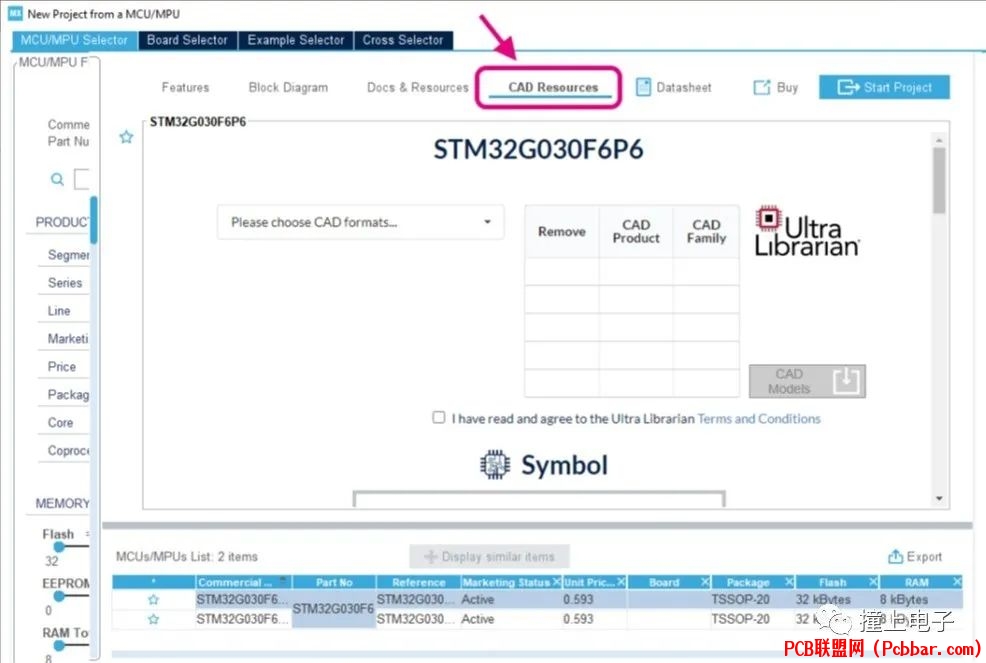Expand the Marketing filter
The width and height of the screenshot is (986, 663).
pyautogui.click(x=68, y=338)
